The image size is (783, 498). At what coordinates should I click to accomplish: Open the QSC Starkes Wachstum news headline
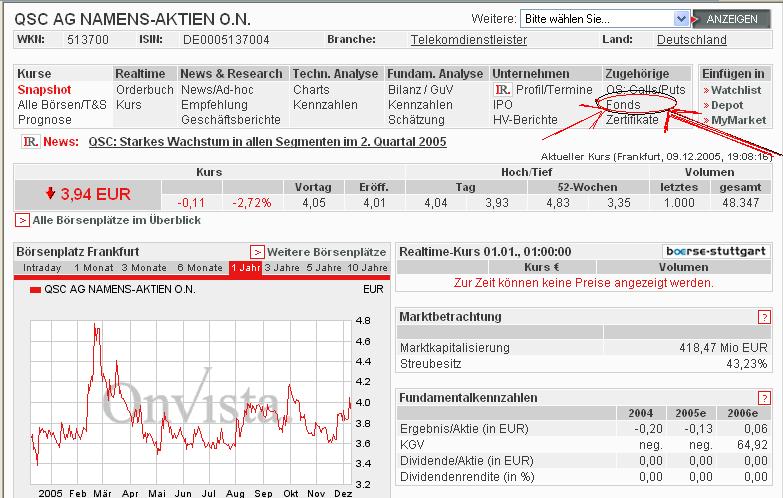[268, 142]
